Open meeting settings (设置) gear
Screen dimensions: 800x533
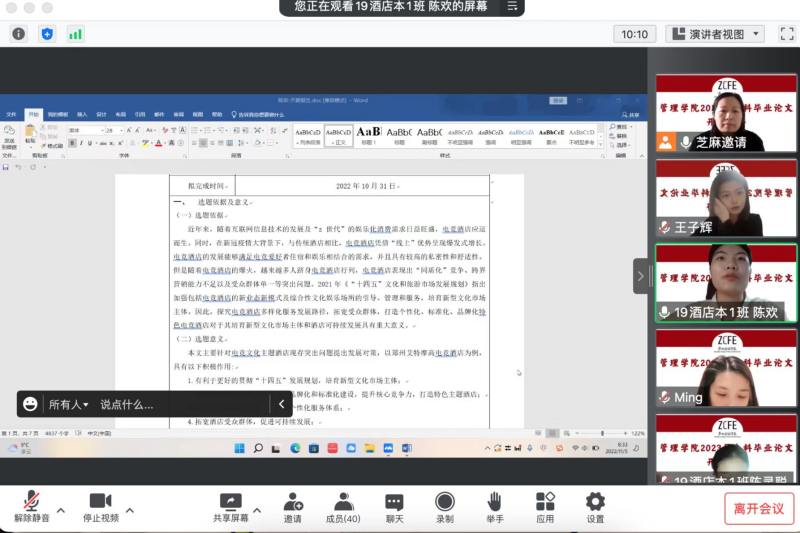coord(595,507)
